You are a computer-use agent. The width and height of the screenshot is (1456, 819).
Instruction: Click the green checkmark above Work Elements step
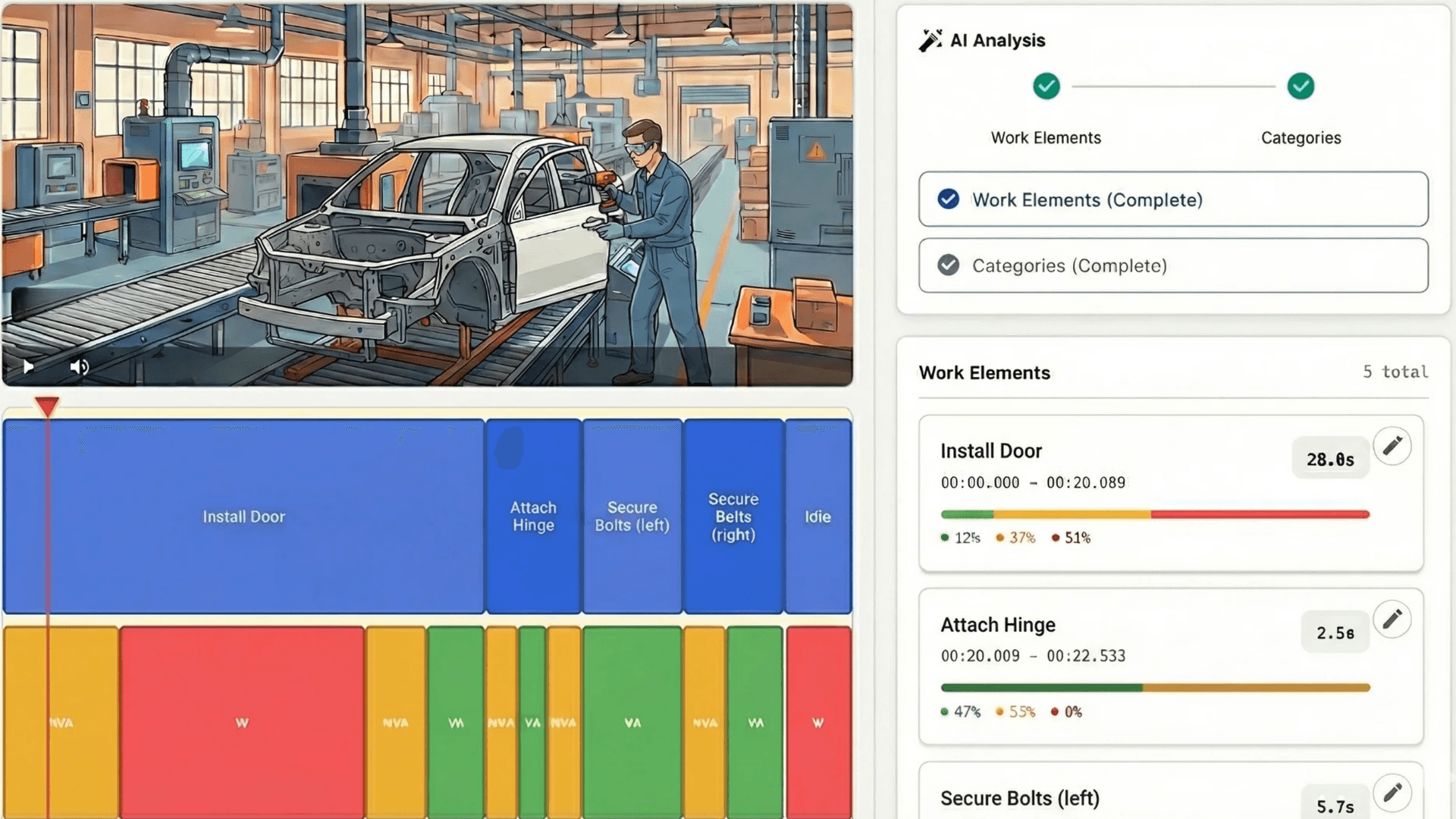1046,86
